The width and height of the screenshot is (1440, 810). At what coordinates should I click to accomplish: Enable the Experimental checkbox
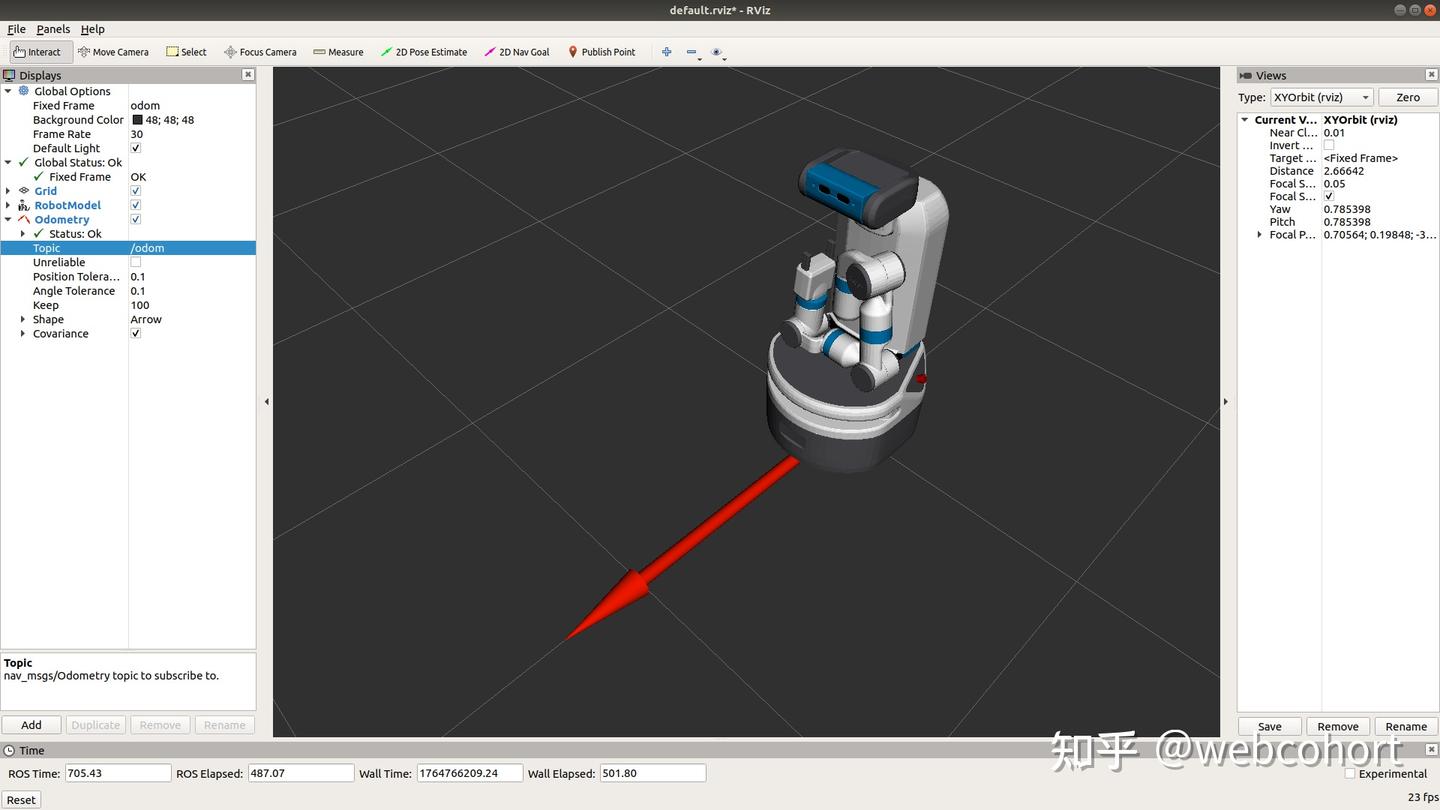[x=1350, y=773]
